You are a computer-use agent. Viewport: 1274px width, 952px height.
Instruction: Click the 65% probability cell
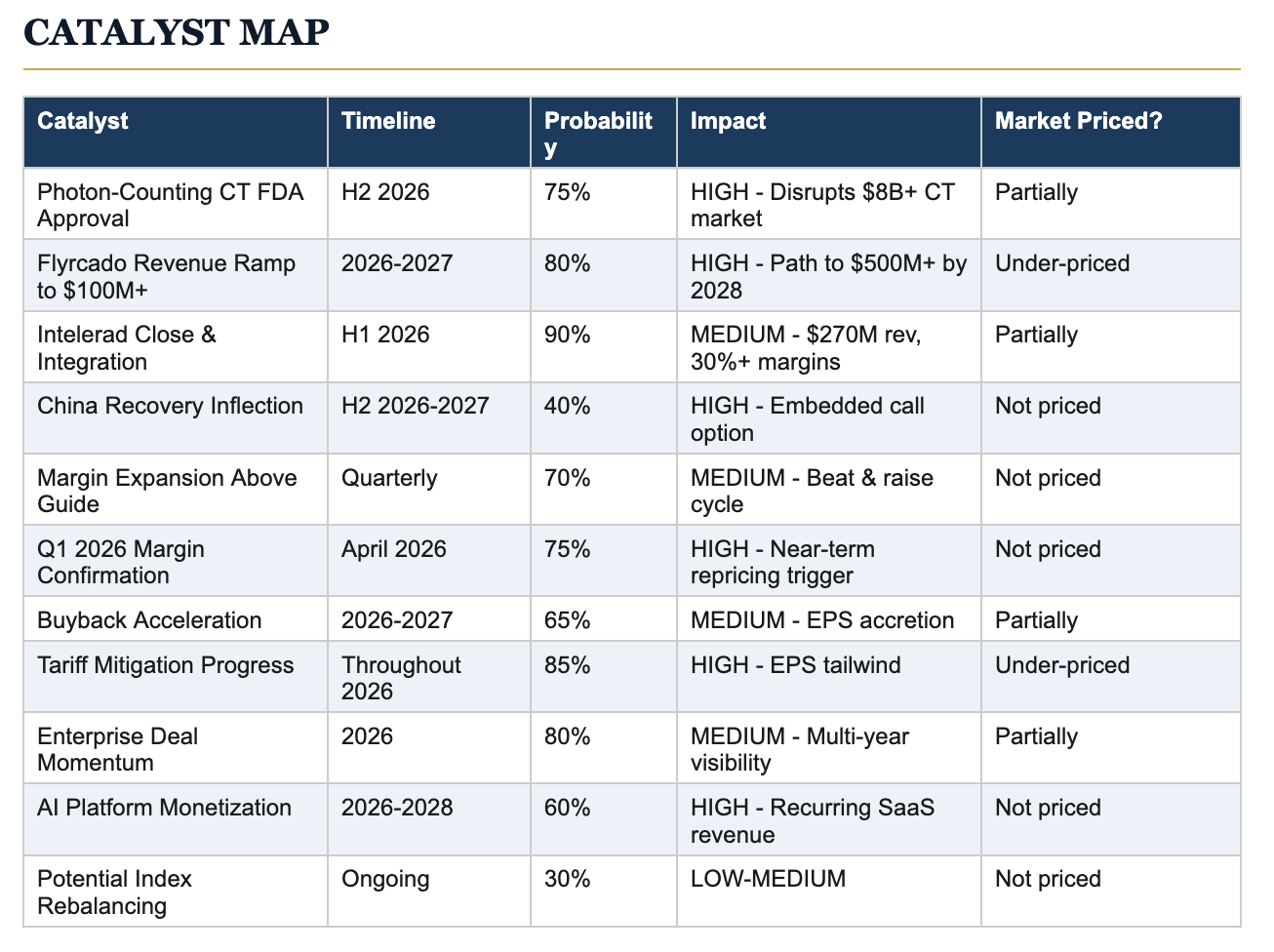click(x=604, y=618)
